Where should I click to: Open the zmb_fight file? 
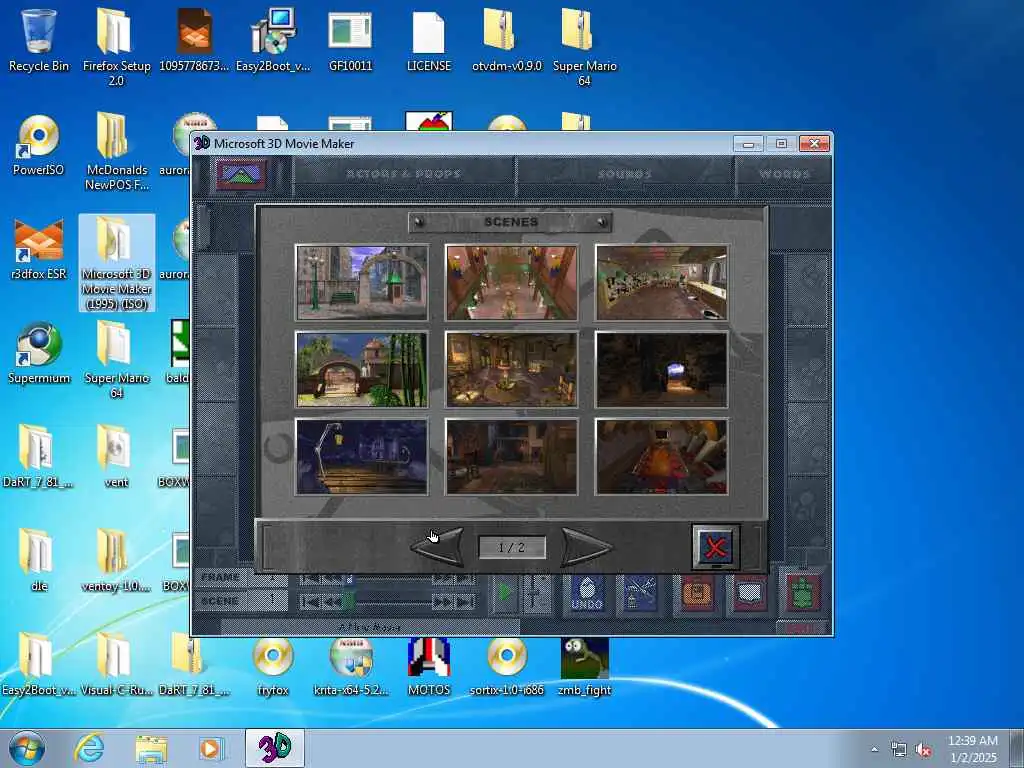click(584, 666)
